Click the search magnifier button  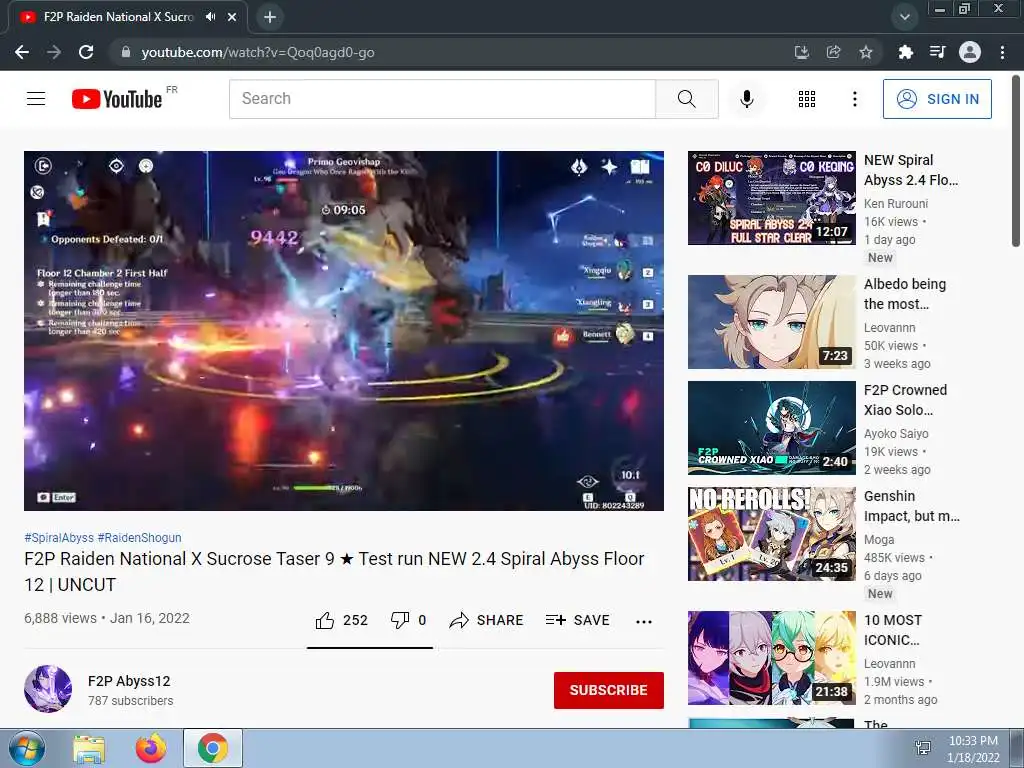pos(686,99)
